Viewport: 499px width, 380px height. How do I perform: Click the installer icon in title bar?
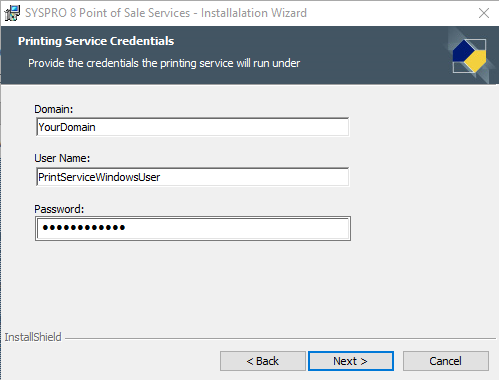(12, 13)
